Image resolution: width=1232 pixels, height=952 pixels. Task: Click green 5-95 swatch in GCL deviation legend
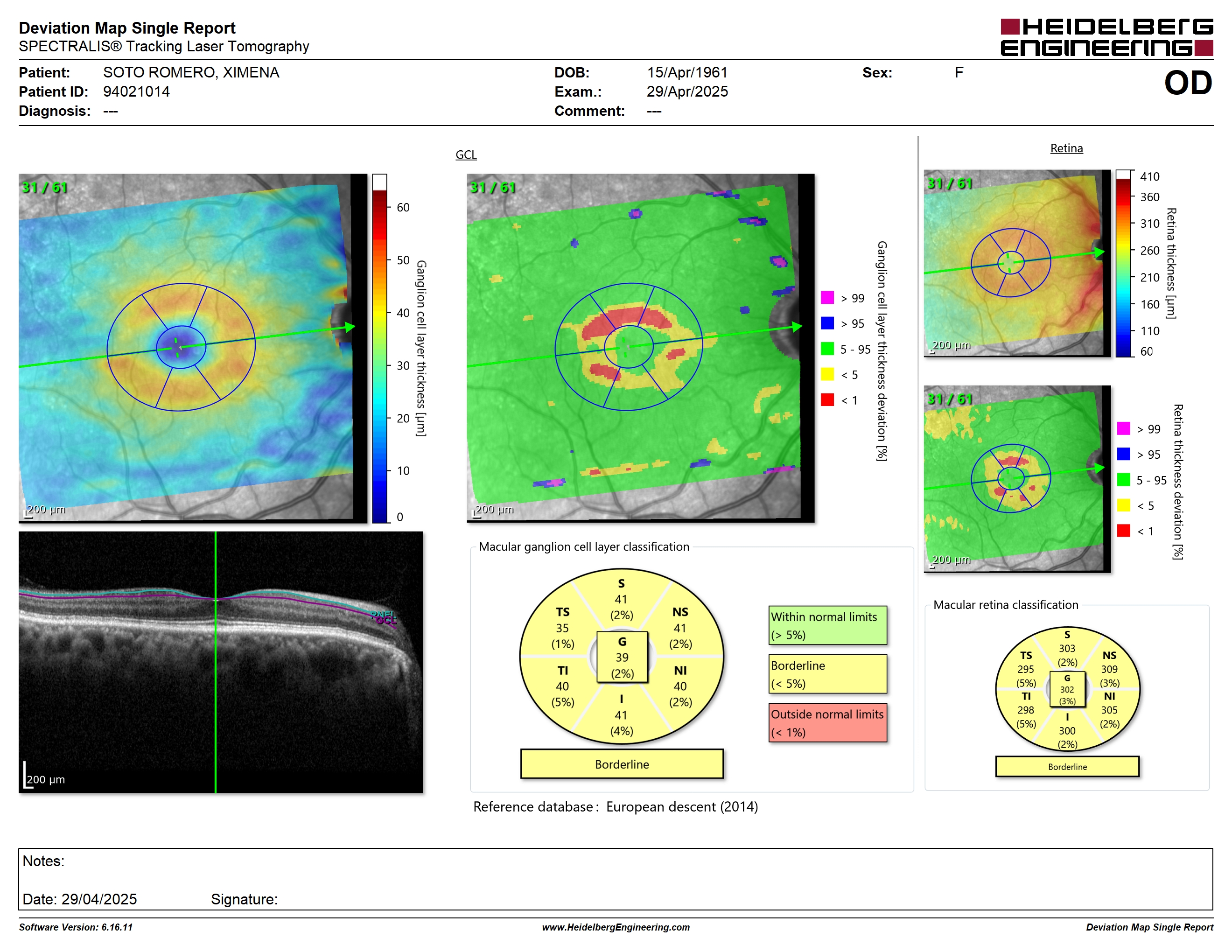click(x=827, y=349)
